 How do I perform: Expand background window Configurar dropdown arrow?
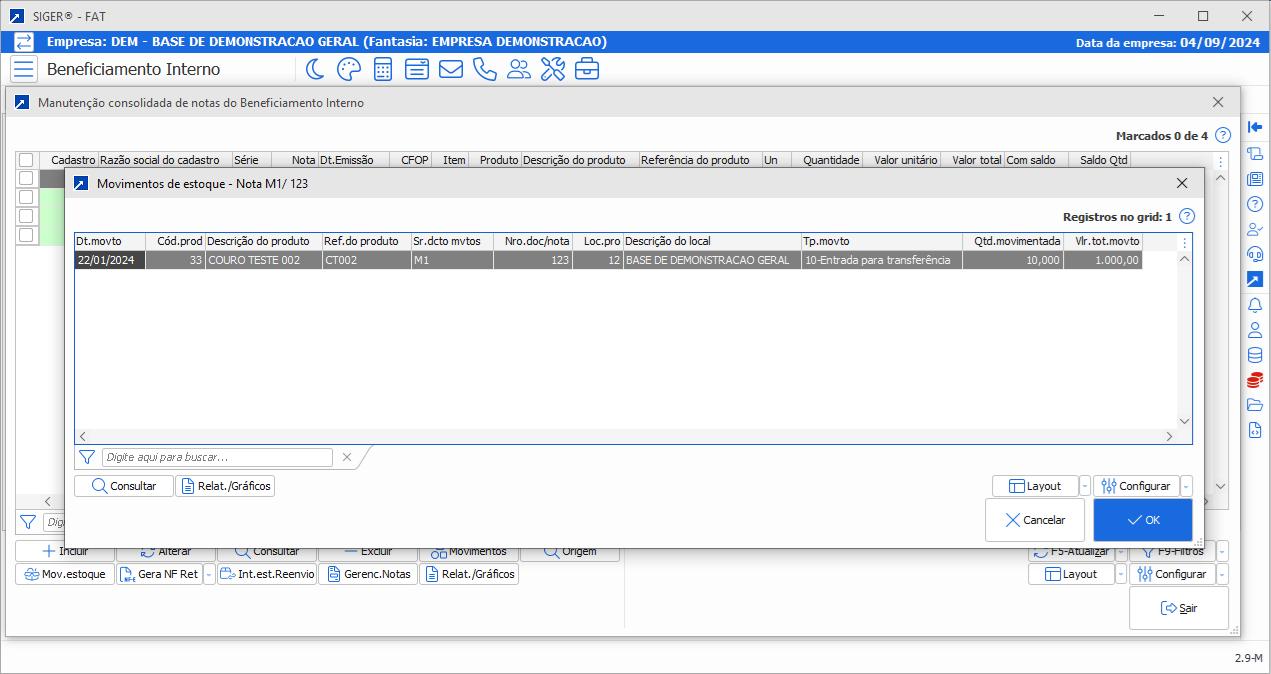point(1222,574)
